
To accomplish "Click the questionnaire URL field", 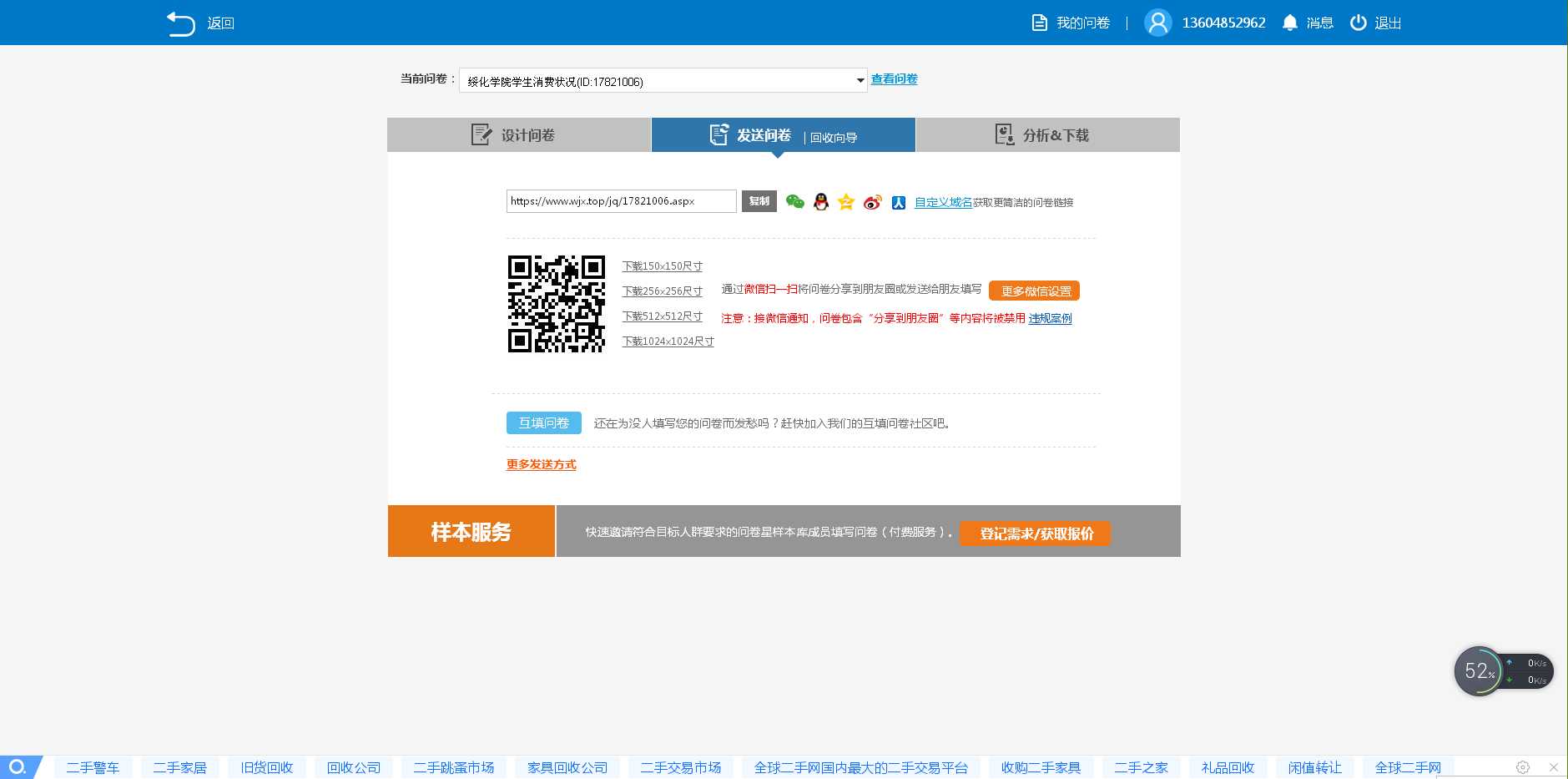I will (x=621, y=201).
